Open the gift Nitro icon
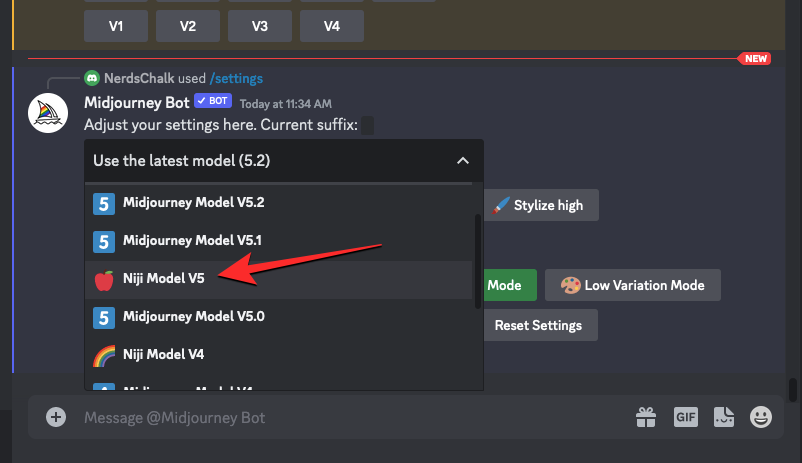This screenshot has height=463, width=802. pos(646,417)
